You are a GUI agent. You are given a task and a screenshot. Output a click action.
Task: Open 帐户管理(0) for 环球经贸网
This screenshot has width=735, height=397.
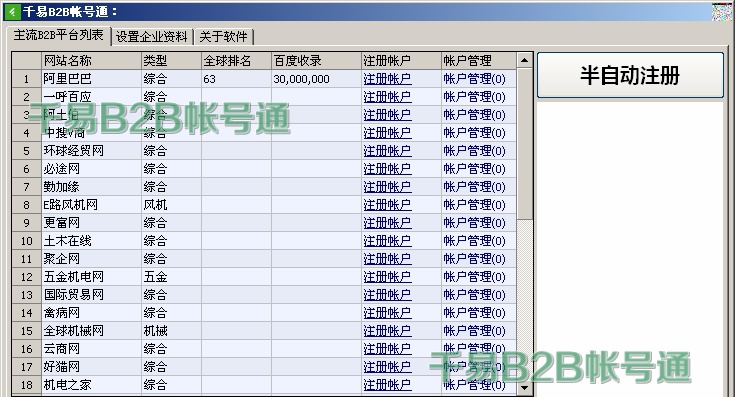pyautogui.click(x=474, y=151)
